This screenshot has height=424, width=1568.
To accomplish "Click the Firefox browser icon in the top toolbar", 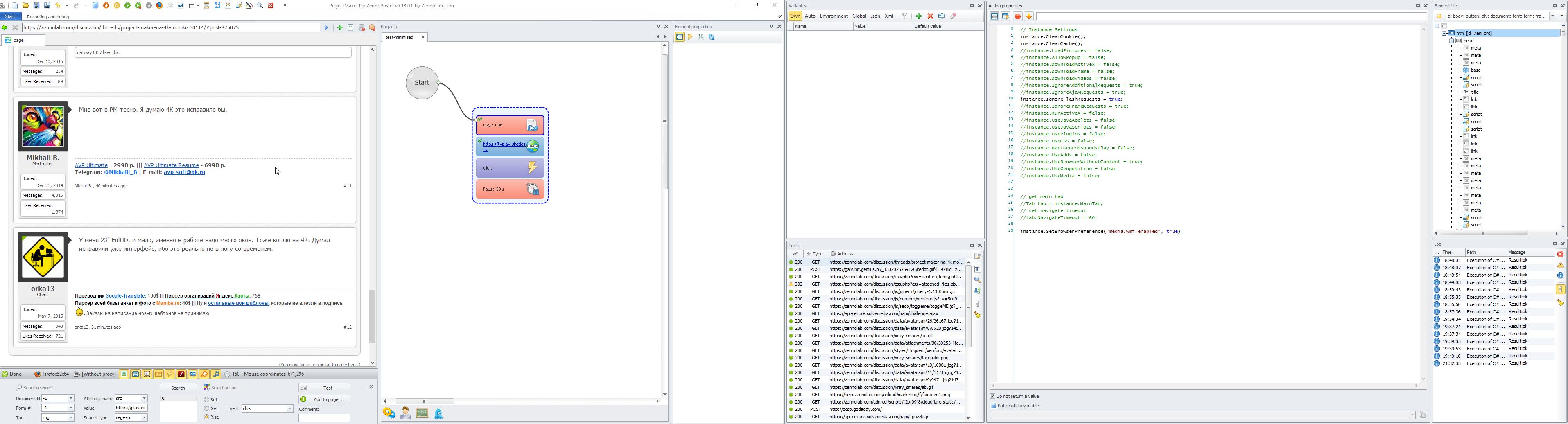I will click(160, 5).
